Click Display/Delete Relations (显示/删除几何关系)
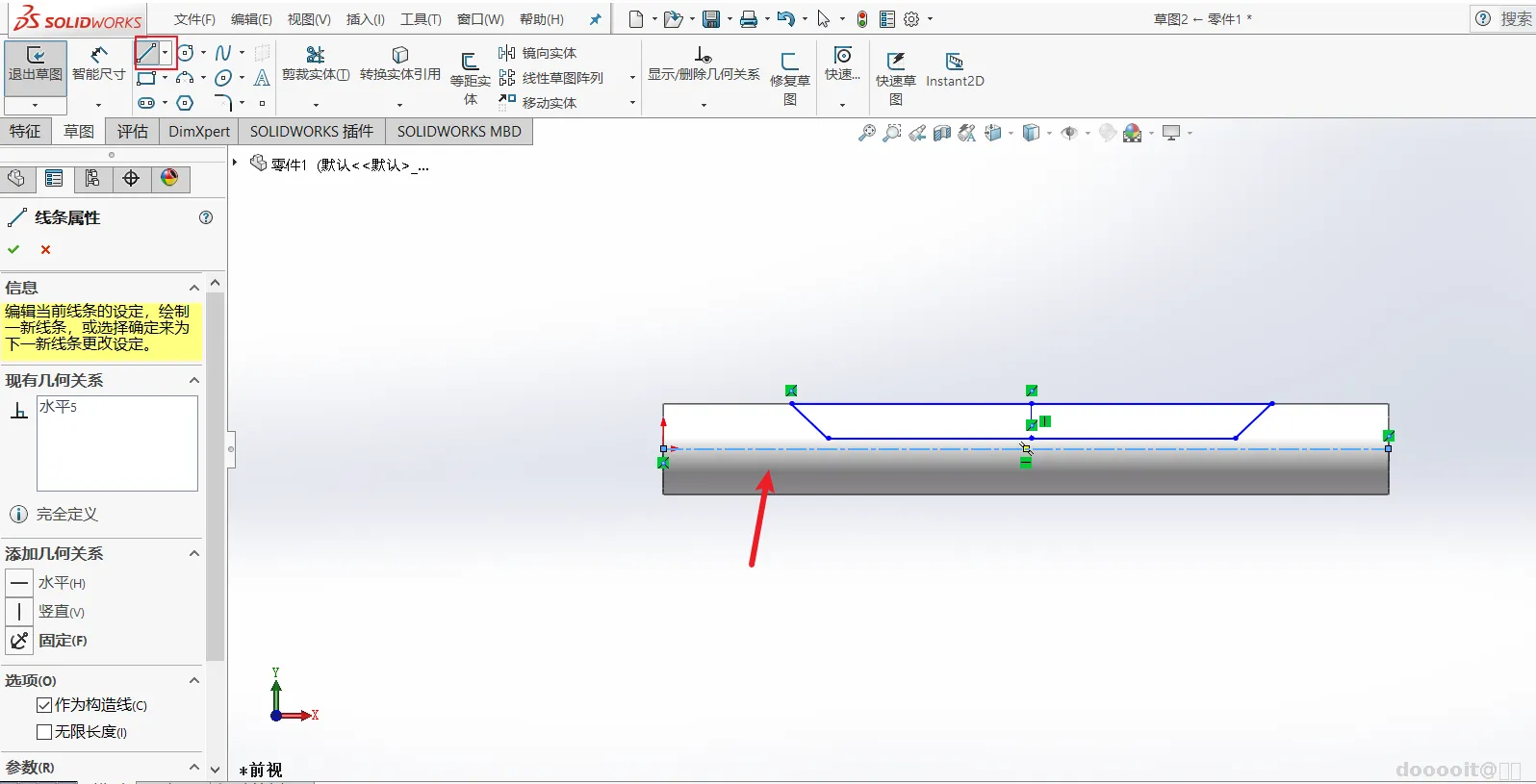This screenshot has height=784, width=1536. 704,63
